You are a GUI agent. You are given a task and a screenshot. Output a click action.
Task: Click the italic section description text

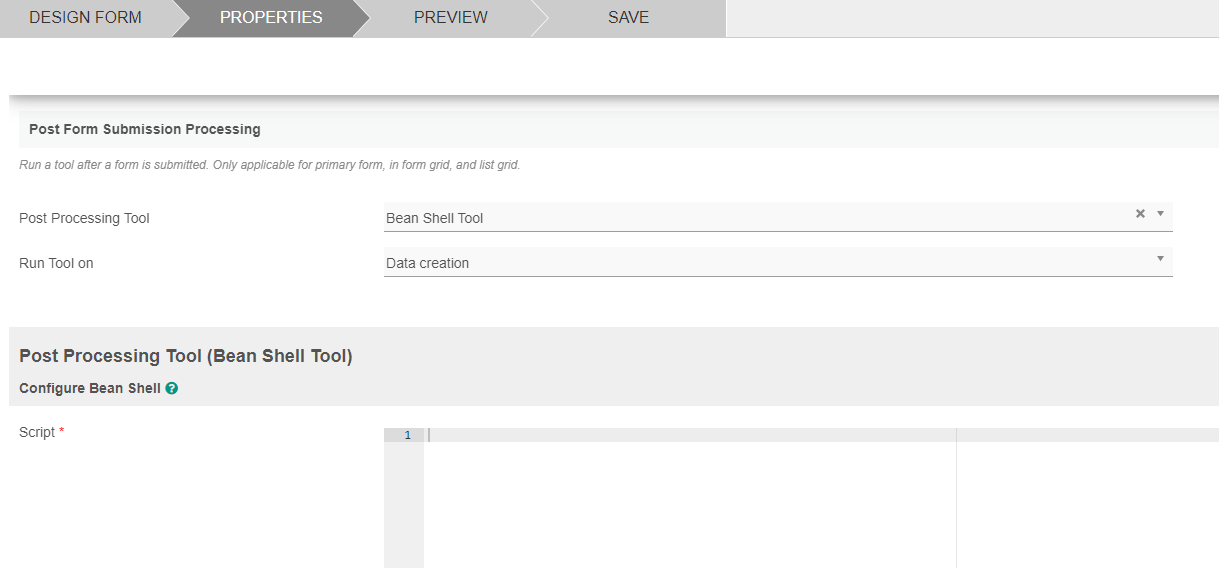269,165
